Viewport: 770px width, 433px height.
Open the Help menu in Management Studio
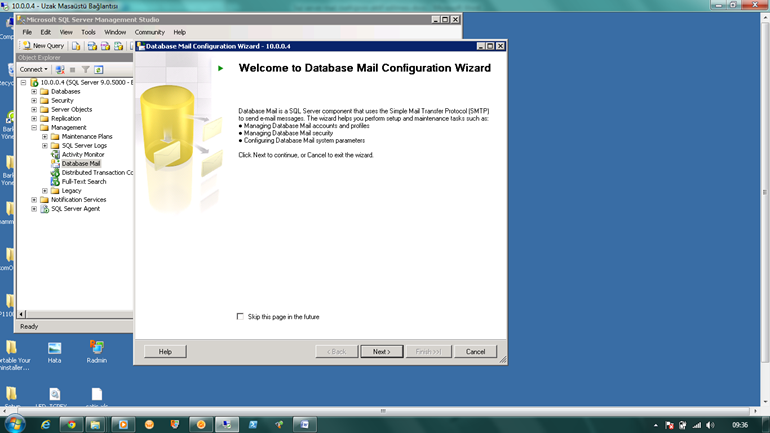[179, 32]
